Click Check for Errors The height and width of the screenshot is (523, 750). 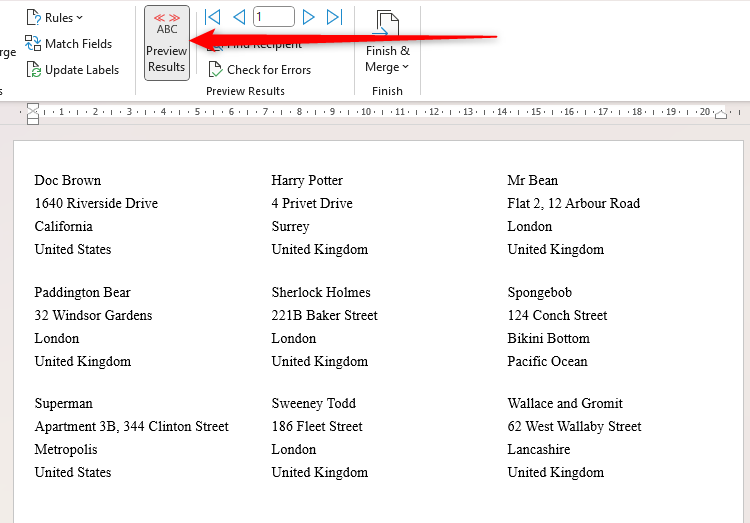pyautogui.click(x=260, y=70)
